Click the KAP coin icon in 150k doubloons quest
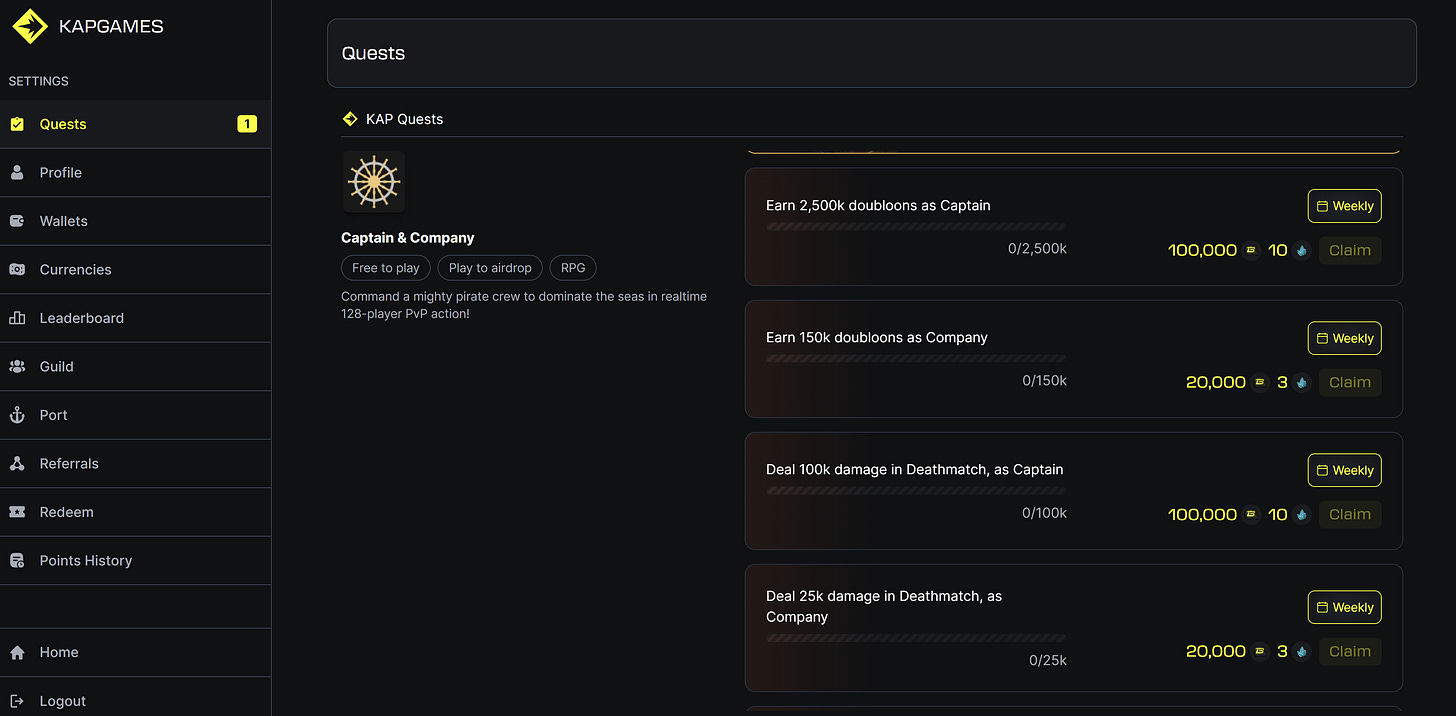This screenshot has height=716, width=1456. coord(1260,382)
